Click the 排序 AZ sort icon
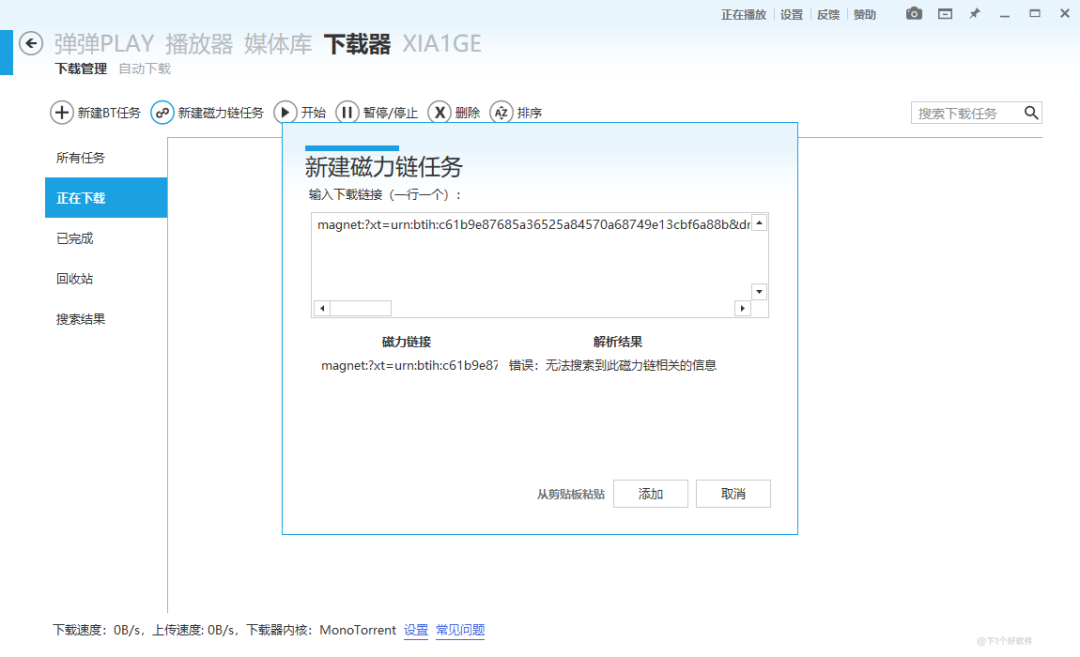 click(x=501, y=112)
